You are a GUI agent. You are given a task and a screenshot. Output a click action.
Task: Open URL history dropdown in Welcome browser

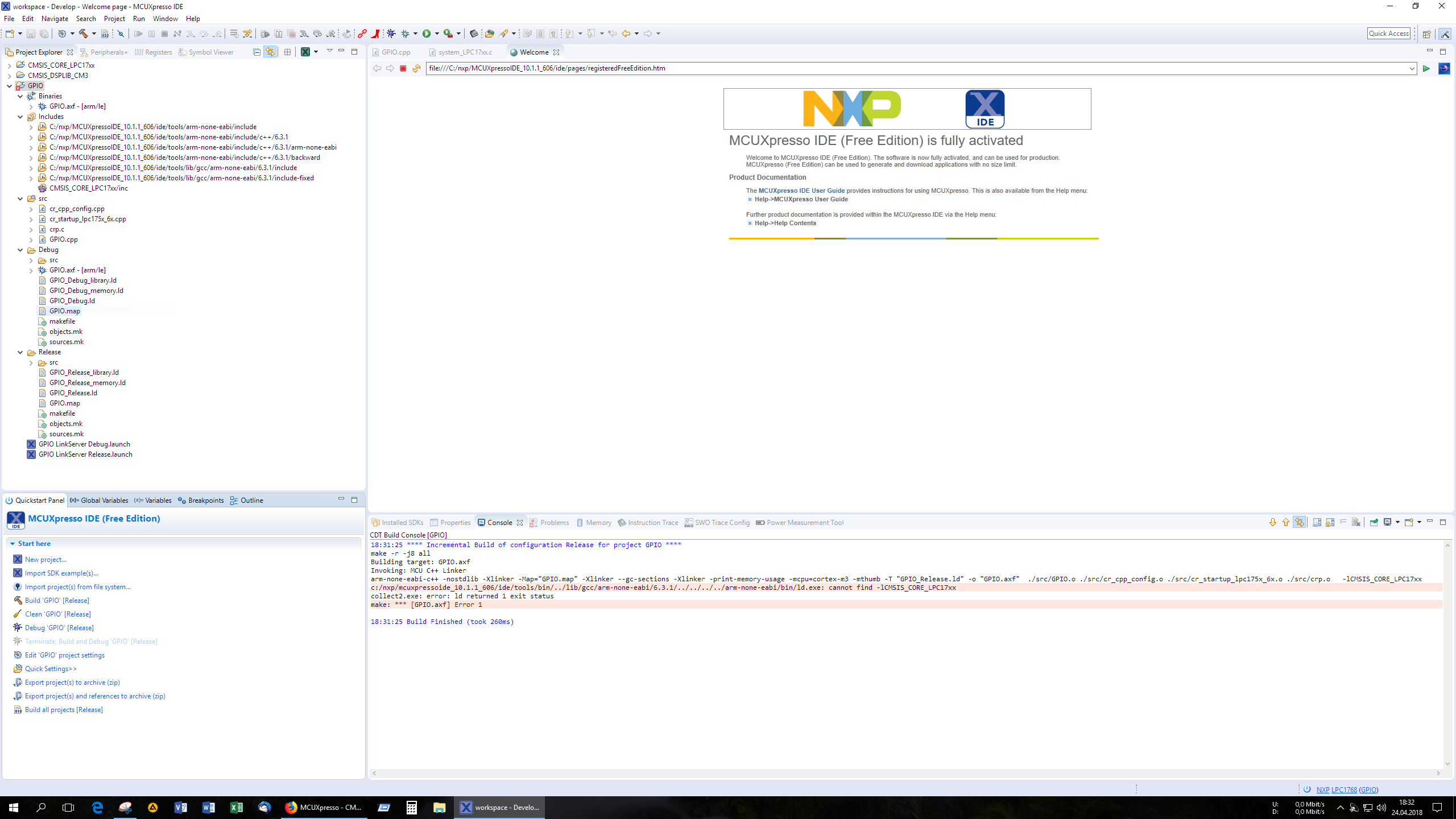coord(1412,68)
